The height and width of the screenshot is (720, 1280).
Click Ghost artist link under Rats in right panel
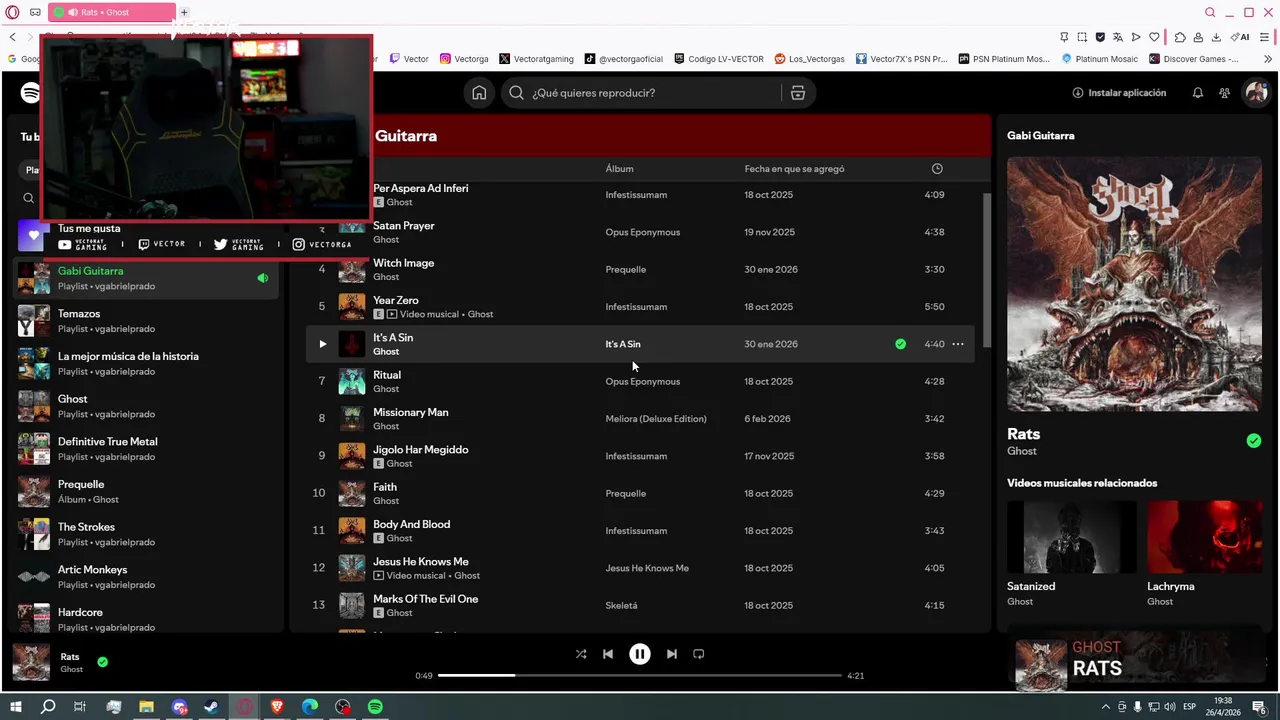click(x=1022, y=451)
